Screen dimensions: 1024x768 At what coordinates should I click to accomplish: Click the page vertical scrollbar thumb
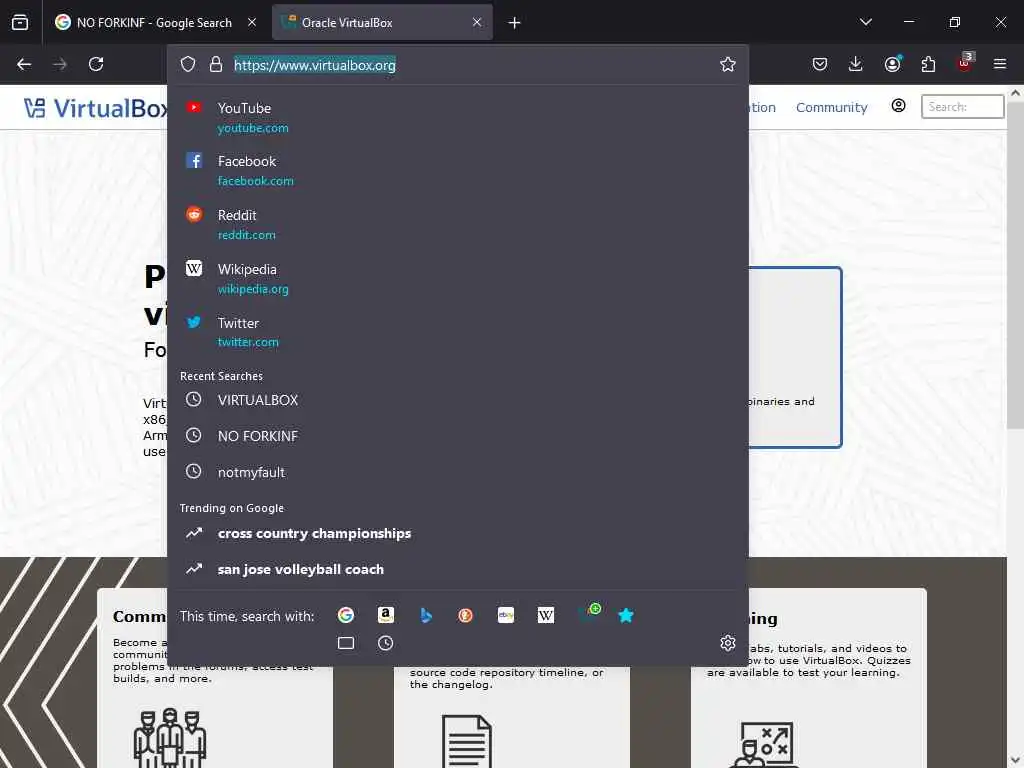tap(1016, 266)
